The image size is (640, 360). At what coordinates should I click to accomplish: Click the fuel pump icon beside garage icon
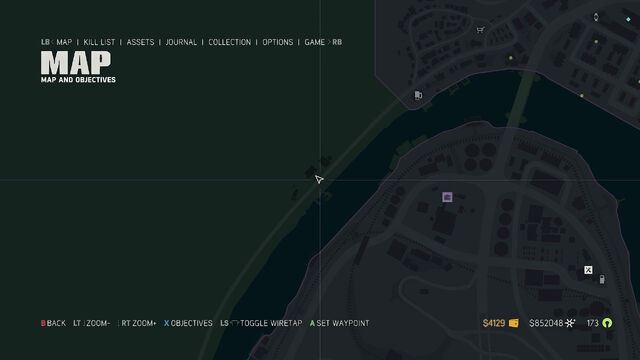tap(602, 280)
